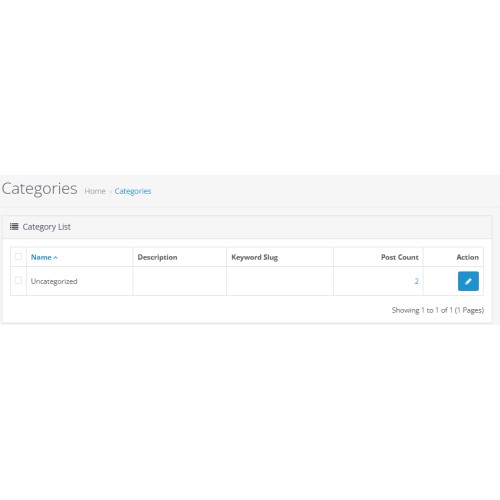The height and width of the screenshot is (500, 500).
Task: Check the Uncategorized row checkbox
Action: [18, 280]
